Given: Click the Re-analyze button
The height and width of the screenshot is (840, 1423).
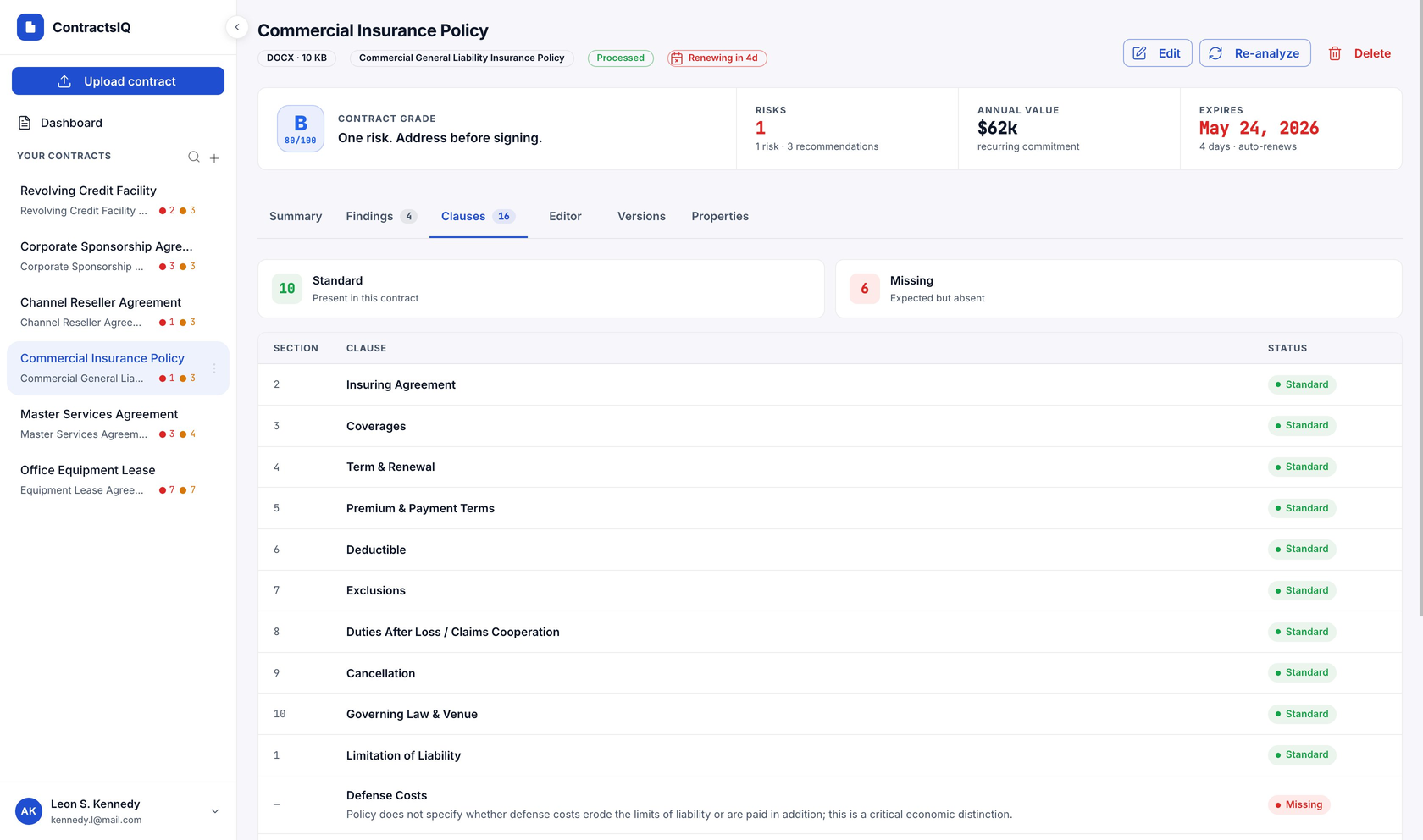Looking at the screenshot, I should tap(1254, 53).
